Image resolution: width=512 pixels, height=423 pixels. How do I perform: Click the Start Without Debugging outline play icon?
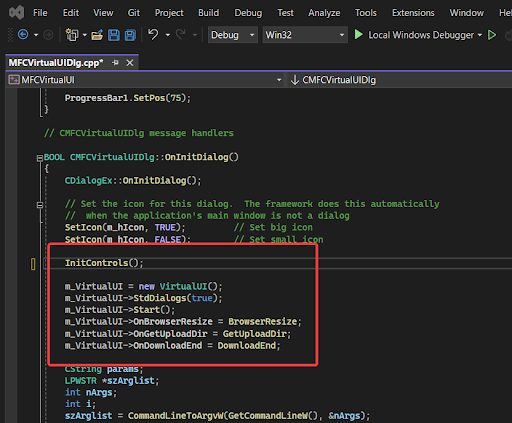point(492,35)
